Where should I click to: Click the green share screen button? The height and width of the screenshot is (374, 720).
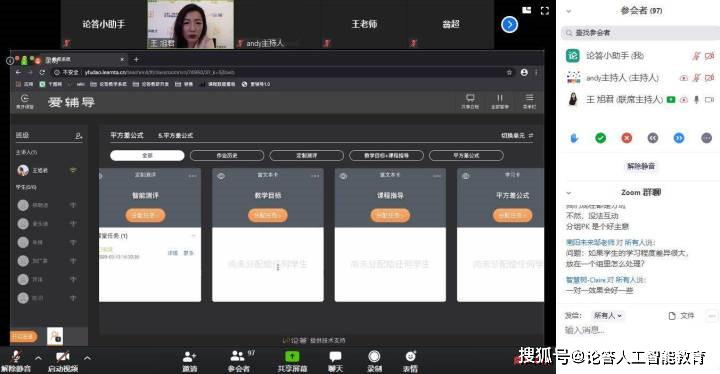point(292,357)
